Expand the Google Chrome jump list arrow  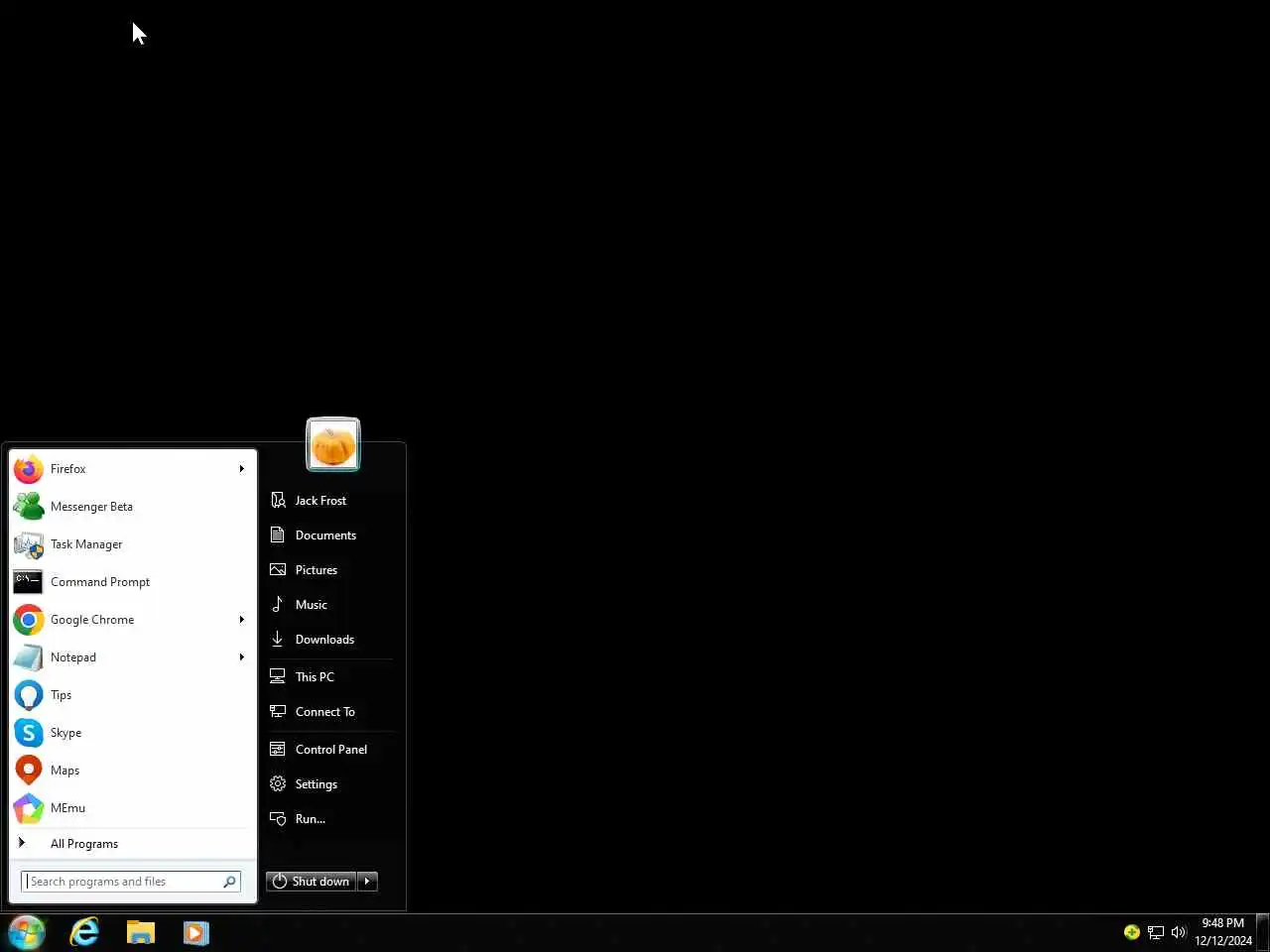point(241,620)
